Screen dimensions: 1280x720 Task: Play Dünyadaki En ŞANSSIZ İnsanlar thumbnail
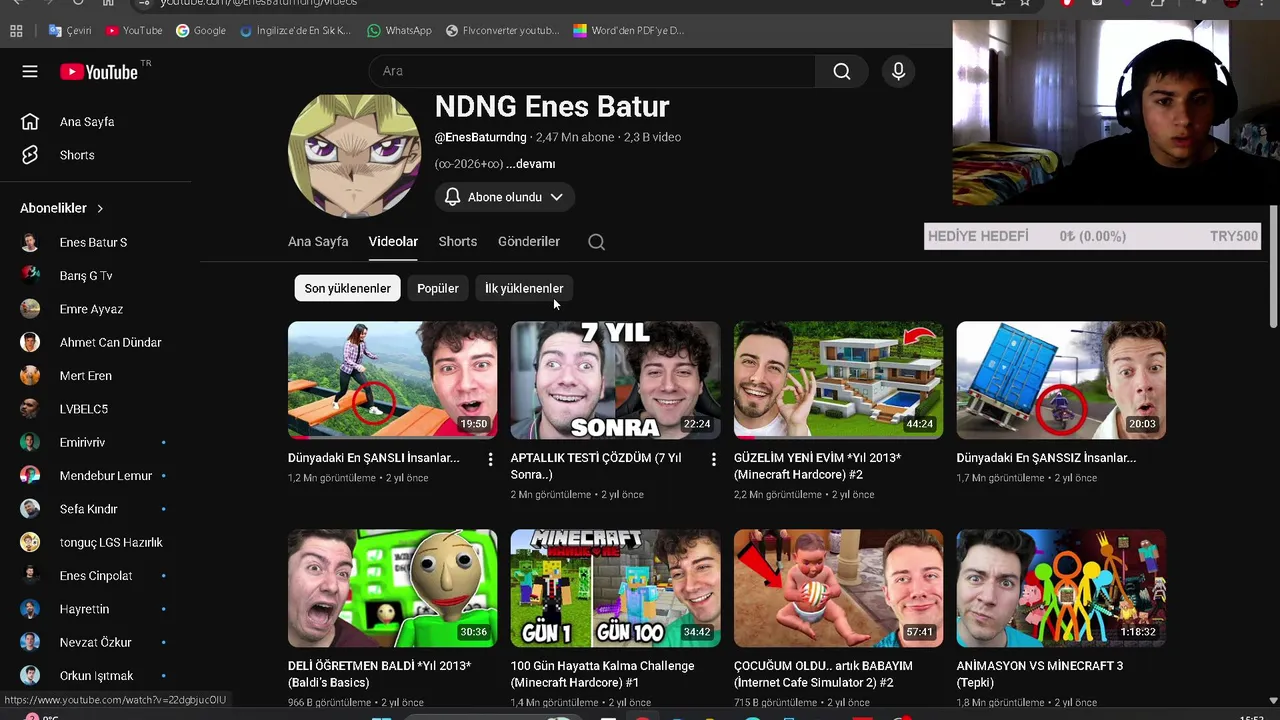[x=1061, y=380]
